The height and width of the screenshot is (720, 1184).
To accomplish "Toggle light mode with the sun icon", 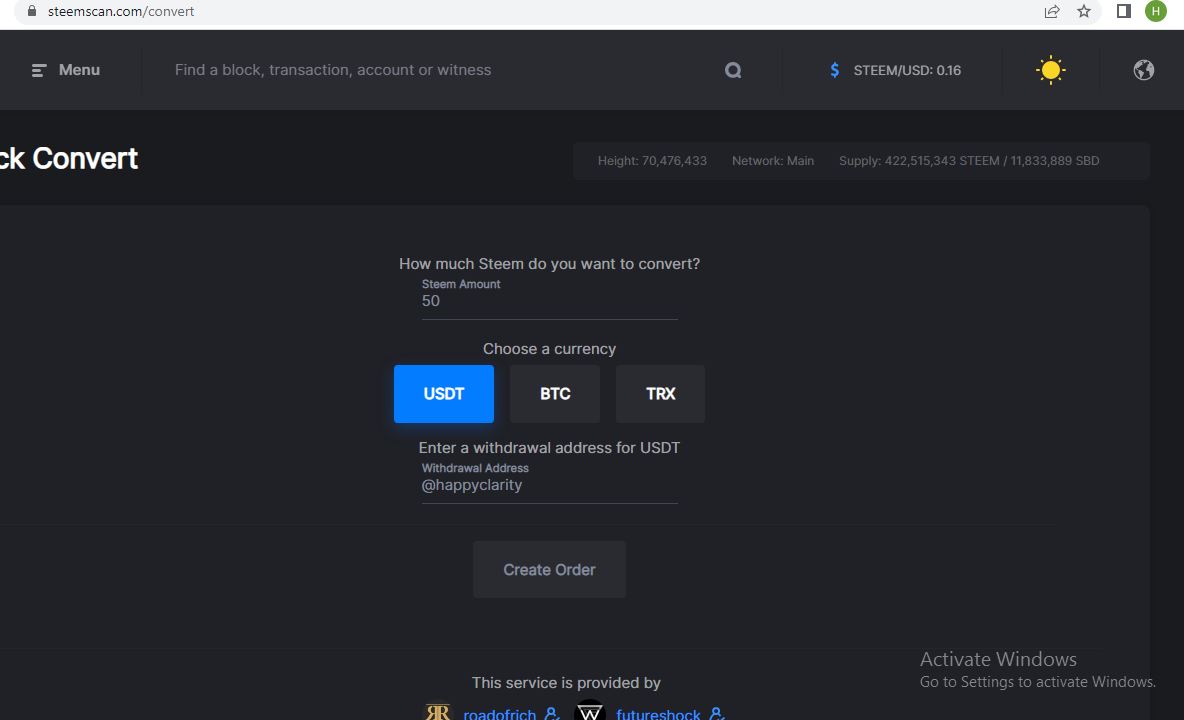I will (x=1050, y=70).
